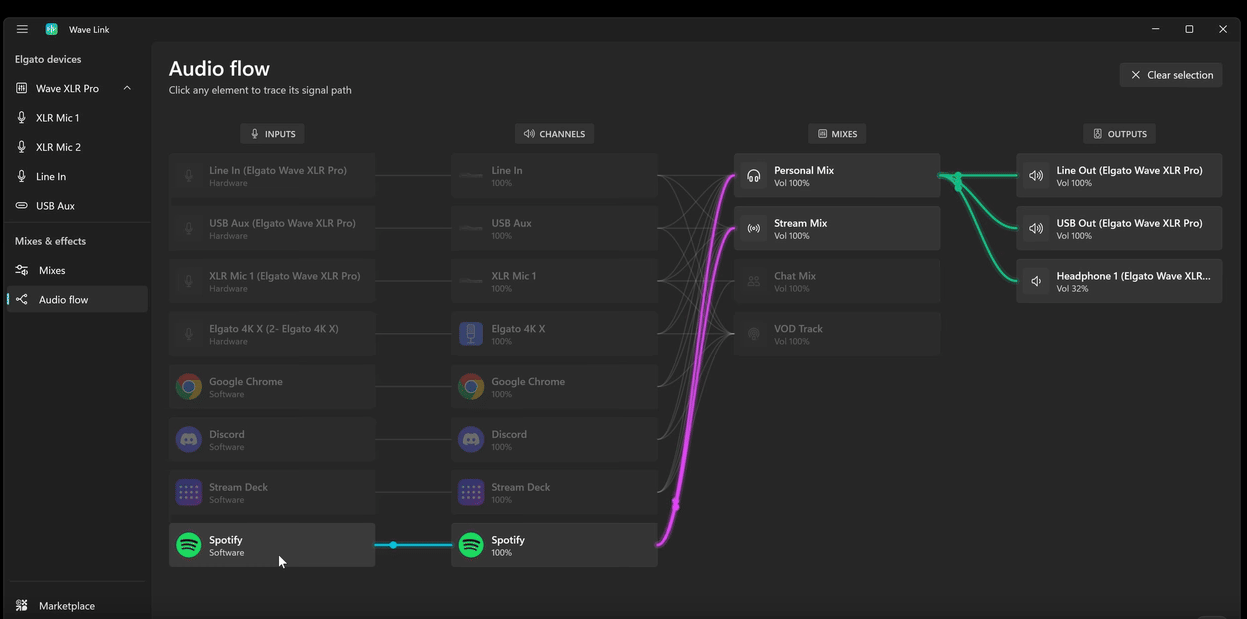Open USB Aux sidebar item
Screen dimensions: 1247x619
tap(76, 205)
